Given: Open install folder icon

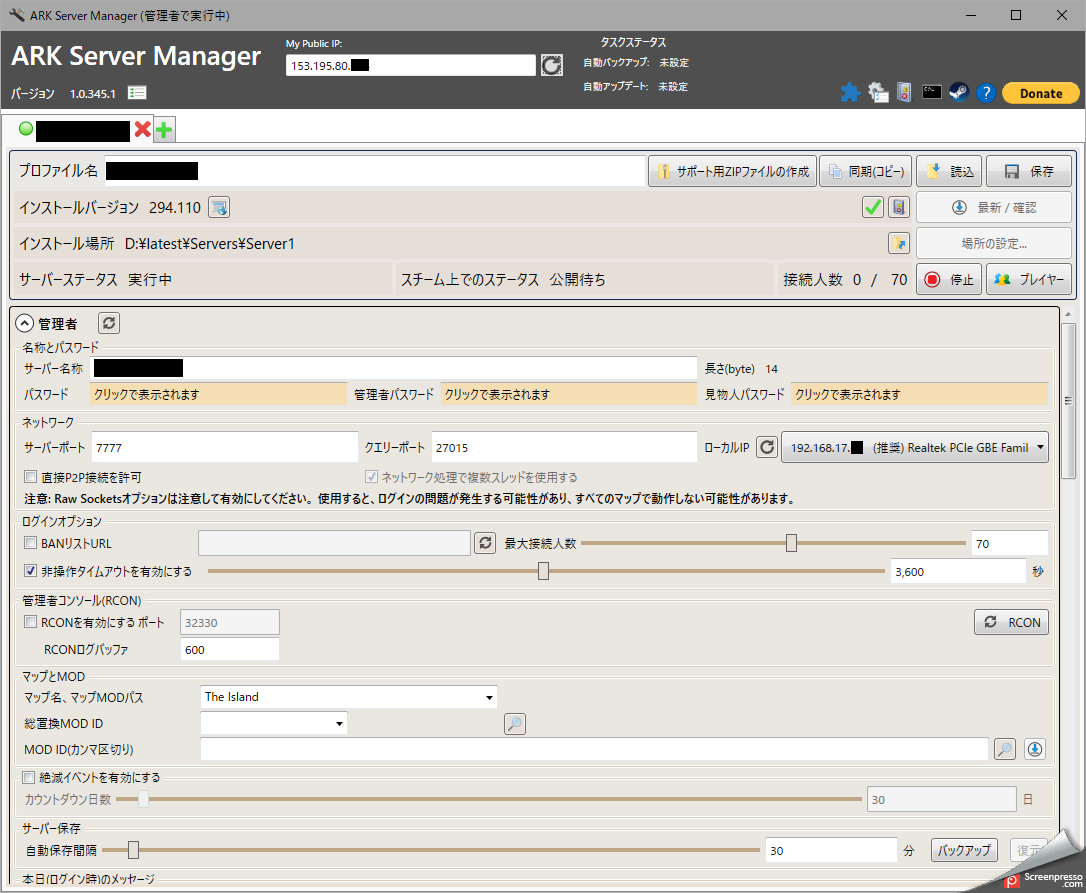Looking at the screenshot, I should click(x=899, y=243).
